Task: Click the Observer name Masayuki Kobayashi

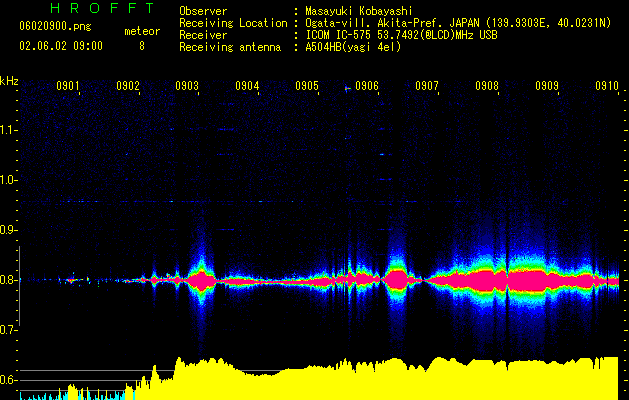Action: [359, 11]
